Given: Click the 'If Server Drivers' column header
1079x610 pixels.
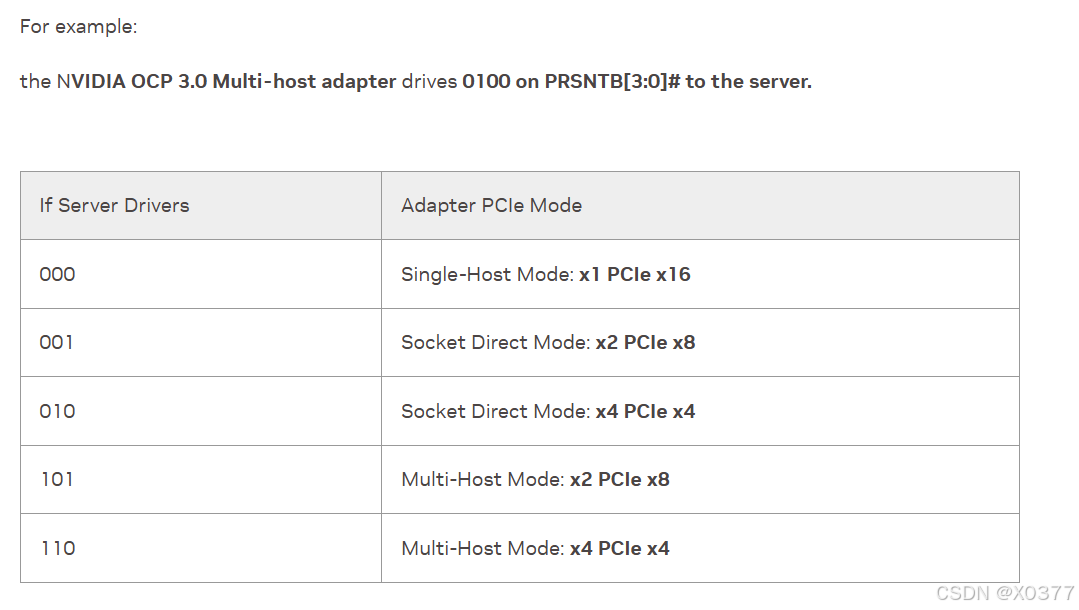Looking at the screenshot, I should click(201, 206).
